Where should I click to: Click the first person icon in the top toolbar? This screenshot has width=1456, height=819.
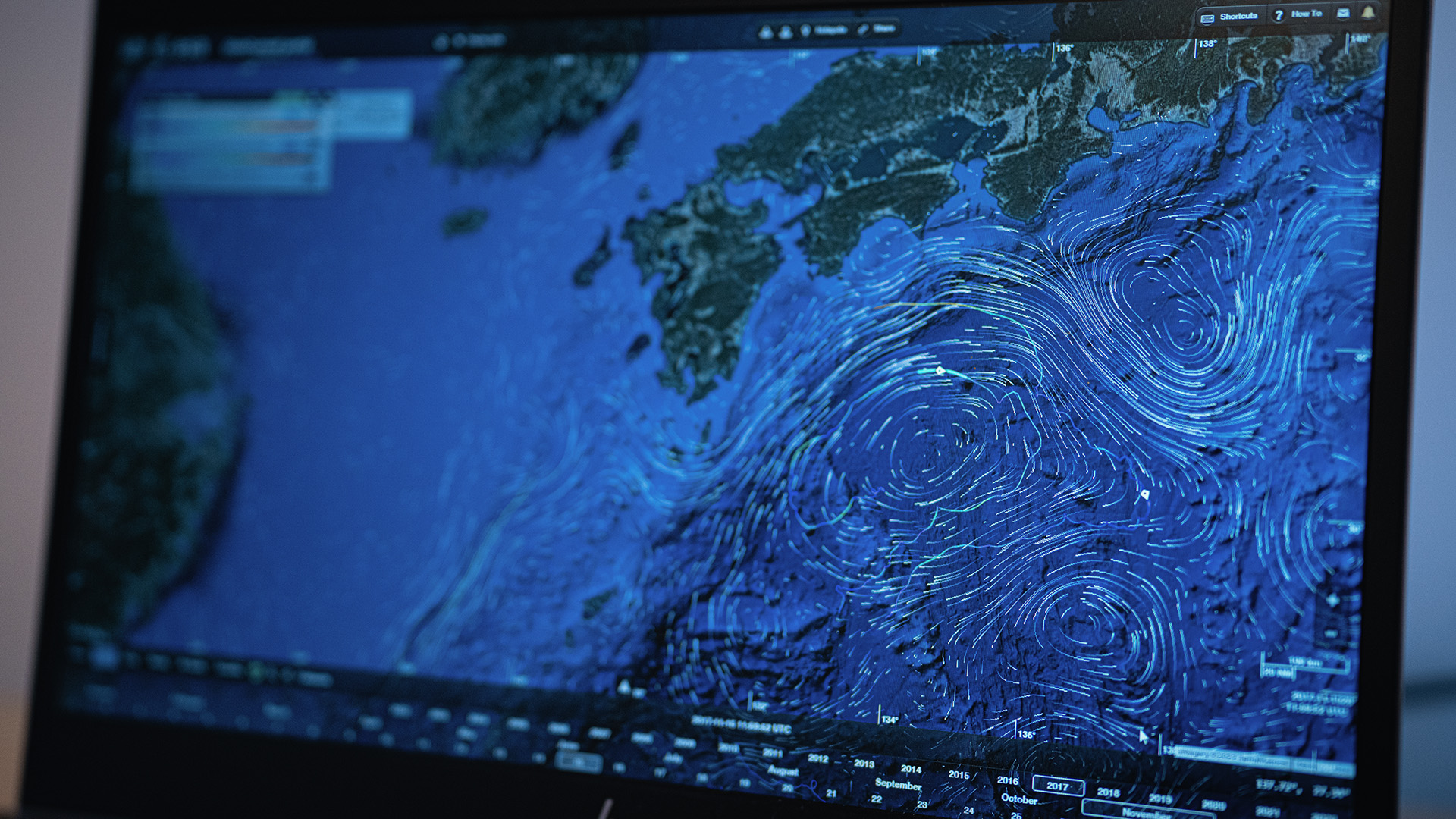tap(766, 32)
